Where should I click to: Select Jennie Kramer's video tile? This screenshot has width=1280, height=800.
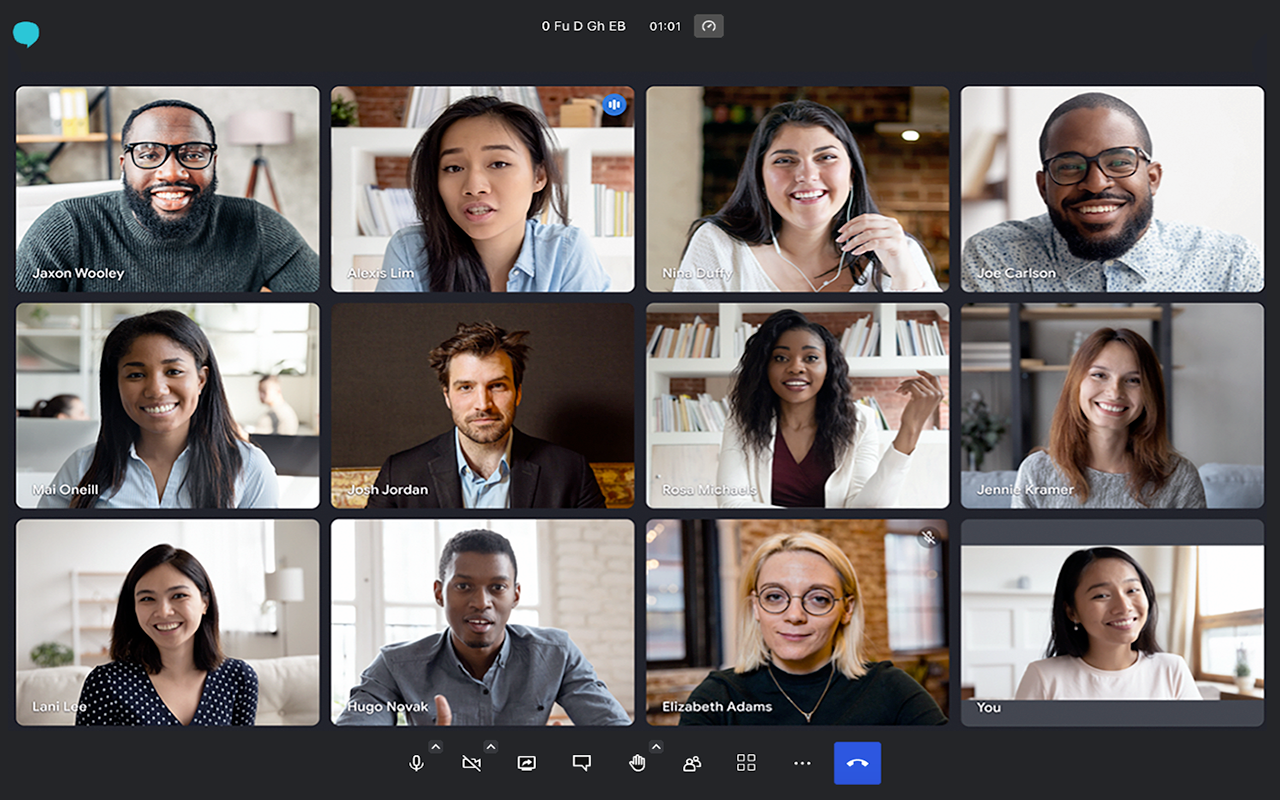pos(1113,406)
